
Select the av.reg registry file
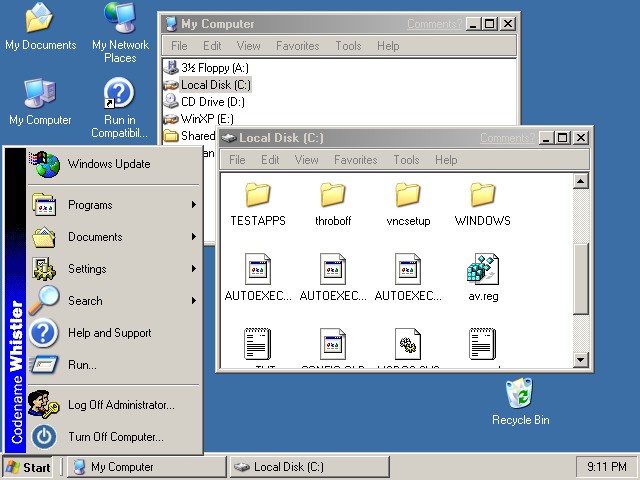483,278
